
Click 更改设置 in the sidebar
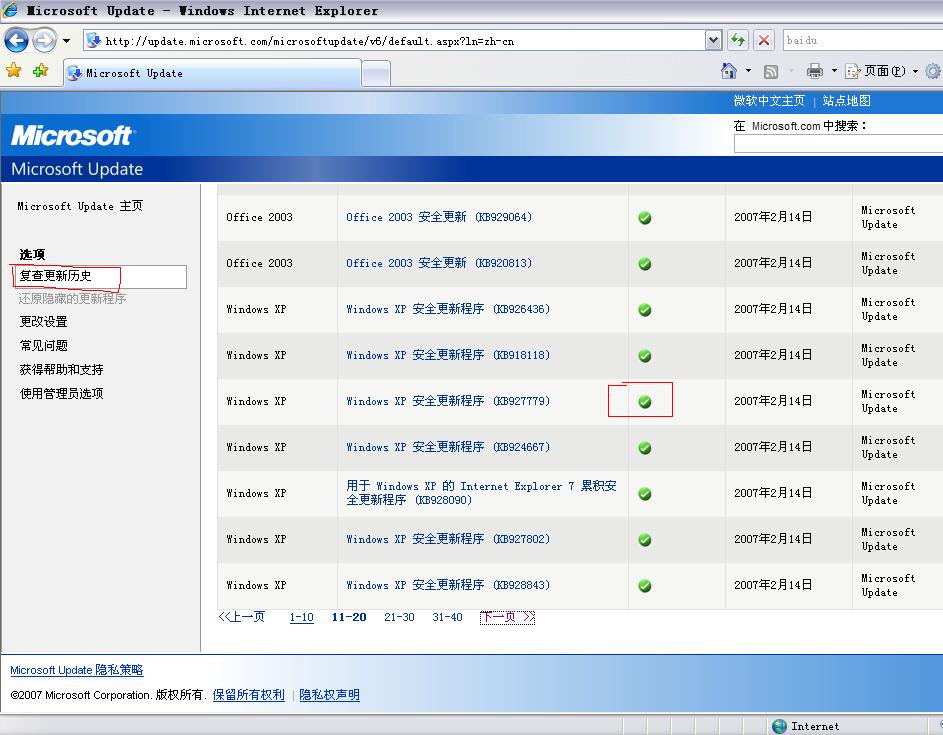point(43,322)
